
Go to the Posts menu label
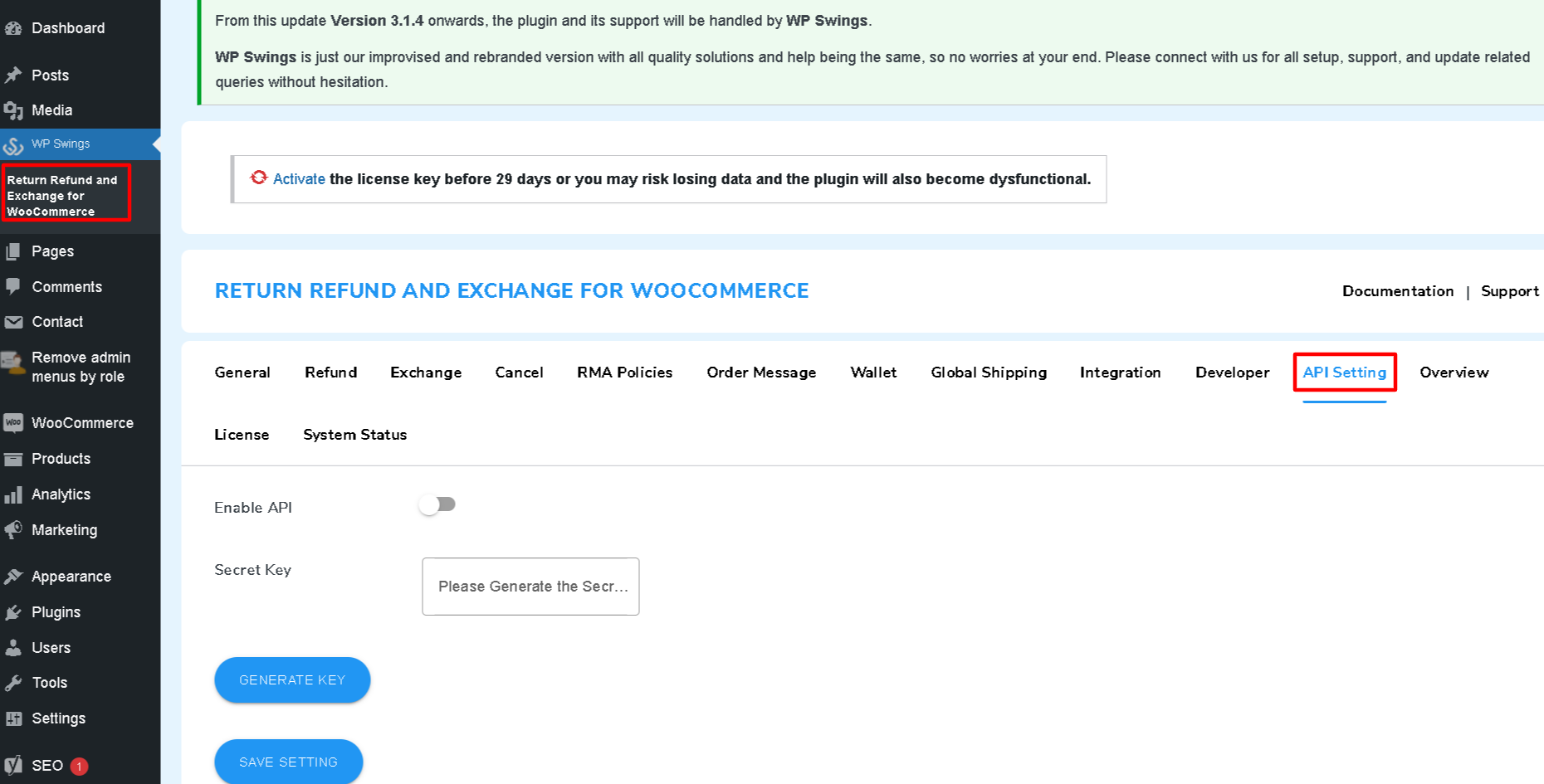[50, 75]
